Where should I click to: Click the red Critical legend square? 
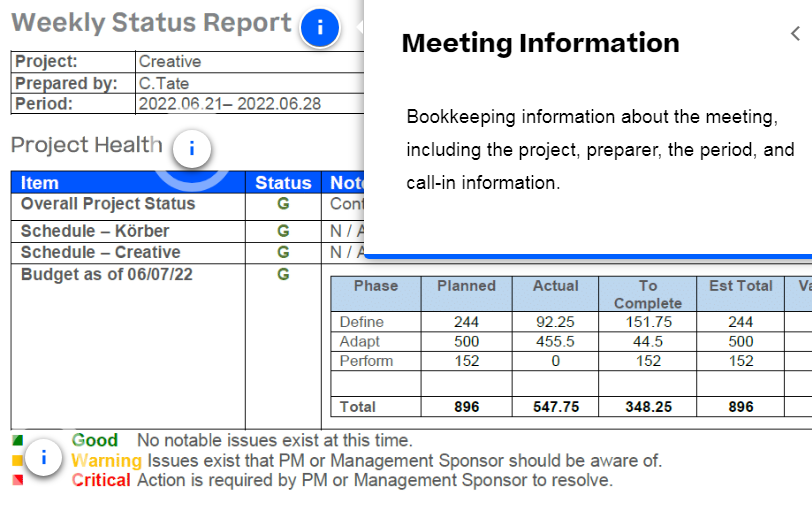point(17,480)
